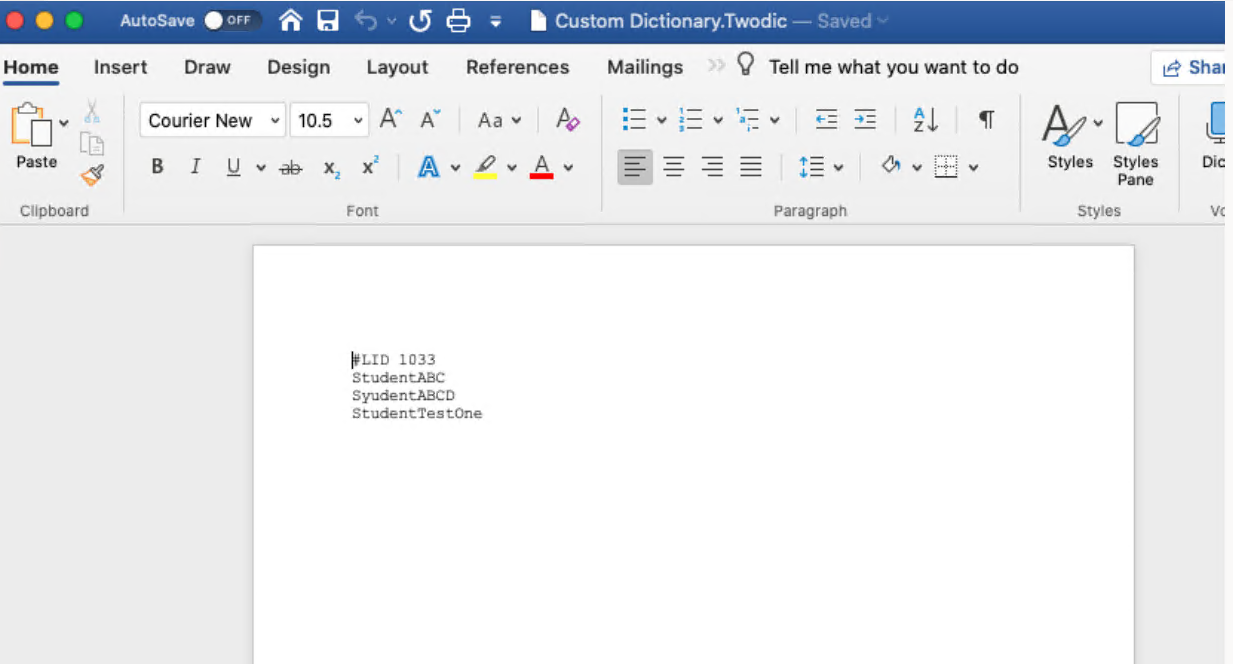Switch to the References tab
Viewport: 1233px width, 664px height.
(x=517, y=67)
